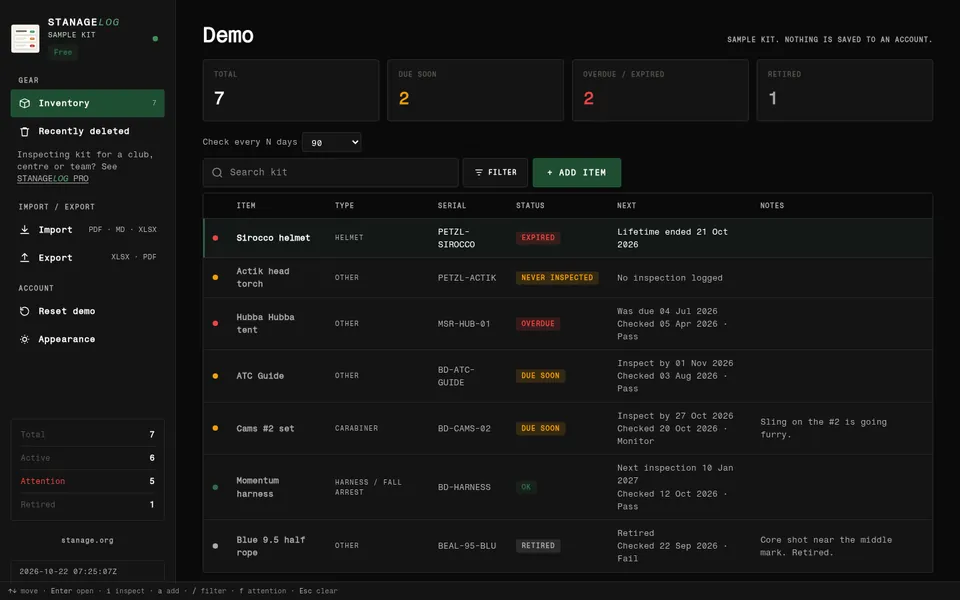The height and width of the screenshot is (600, 960).
Task: Click the Import download arrow icon
Action: [24, 230]
